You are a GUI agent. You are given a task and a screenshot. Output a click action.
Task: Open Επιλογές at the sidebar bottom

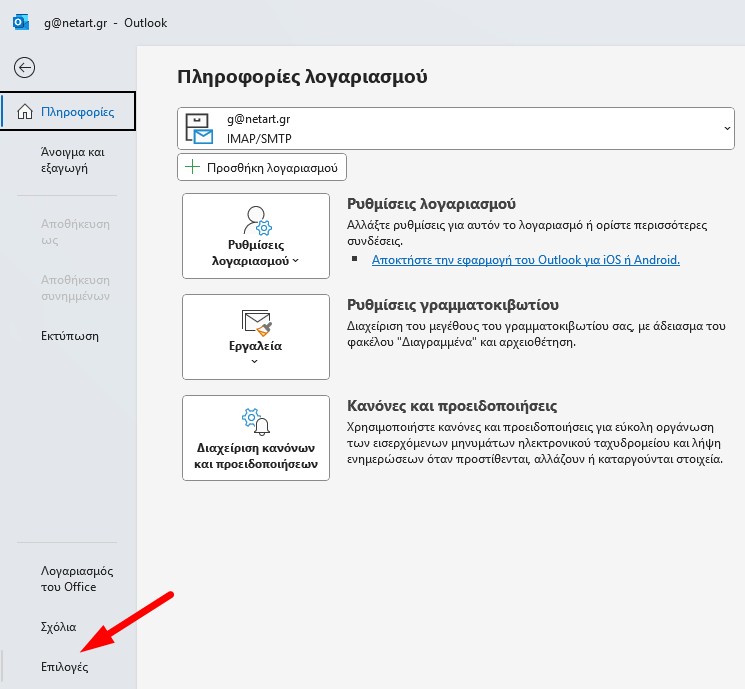pos(64,666)
